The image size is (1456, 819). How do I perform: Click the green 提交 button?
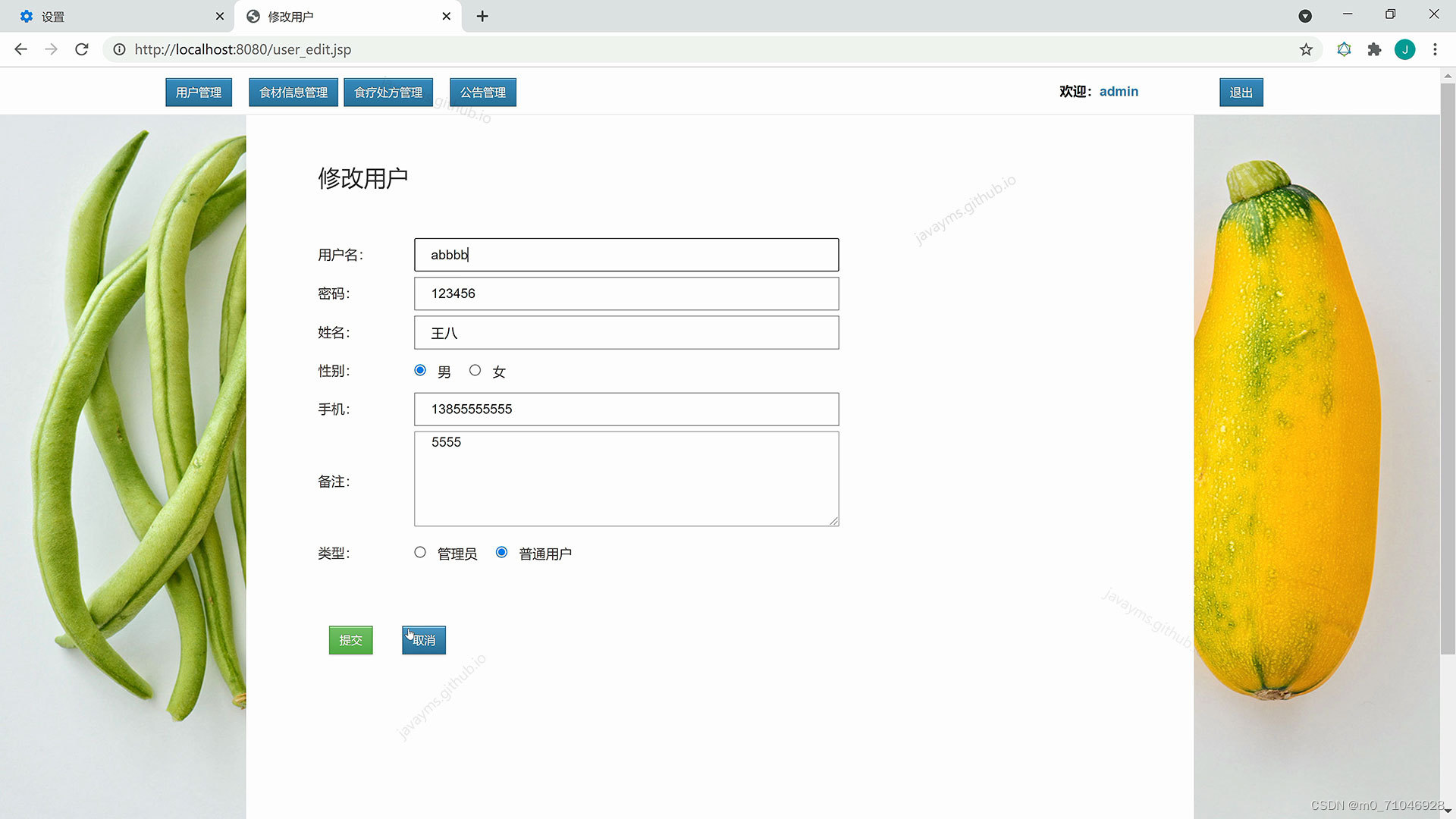coord(350,640)
